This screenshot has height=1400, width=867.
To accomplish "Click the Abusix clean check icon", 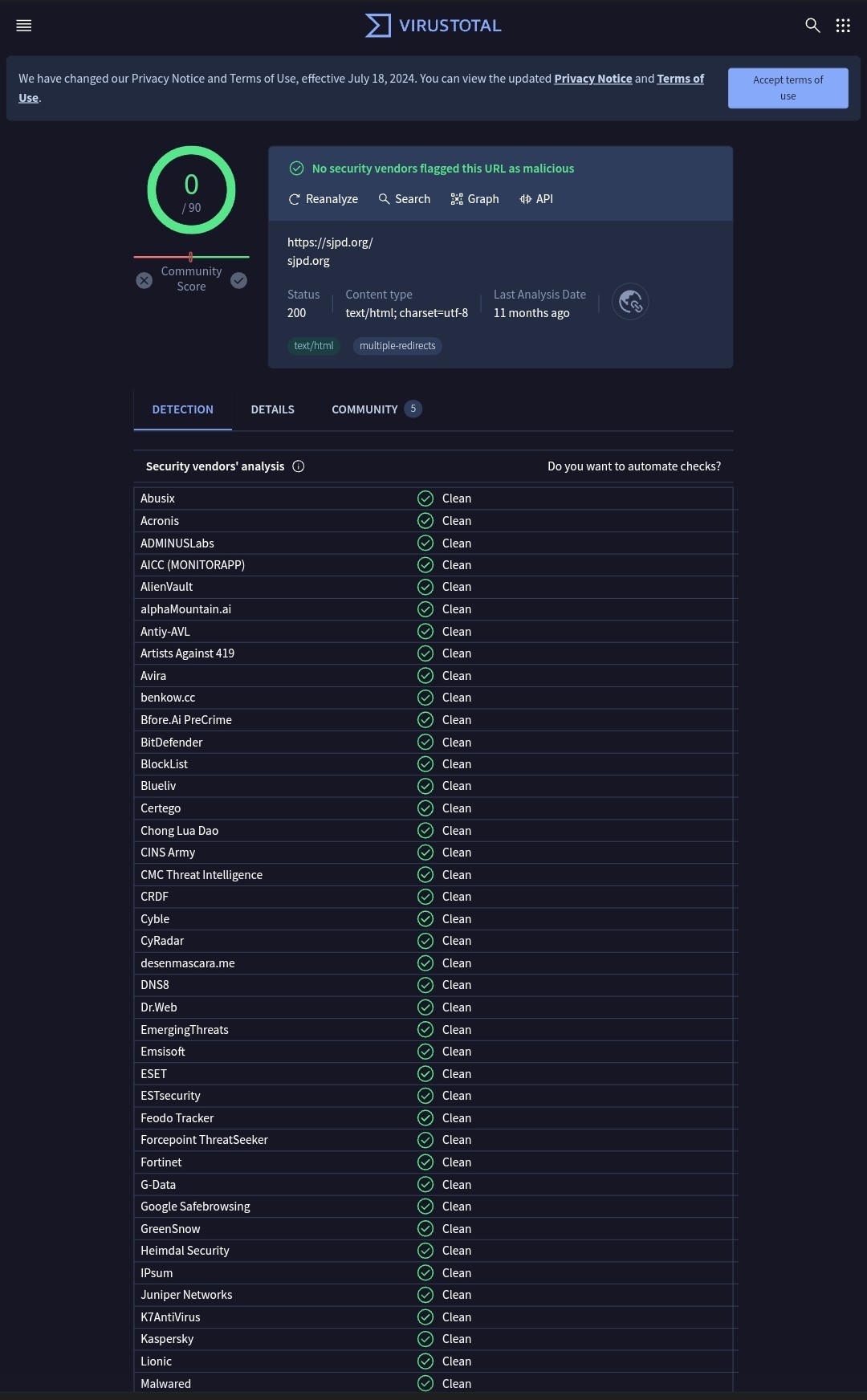I will click(425, 499).
